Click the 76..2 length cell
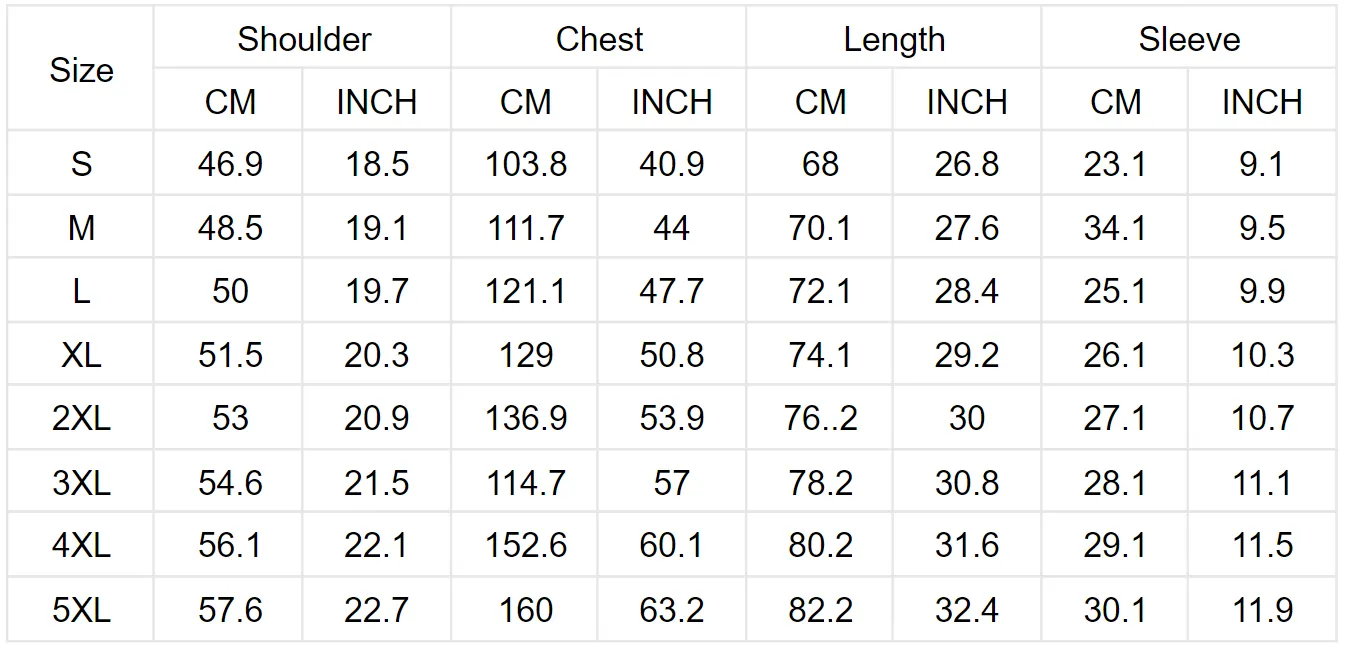This screenshot has height=646, width=1345. point(821,418)
